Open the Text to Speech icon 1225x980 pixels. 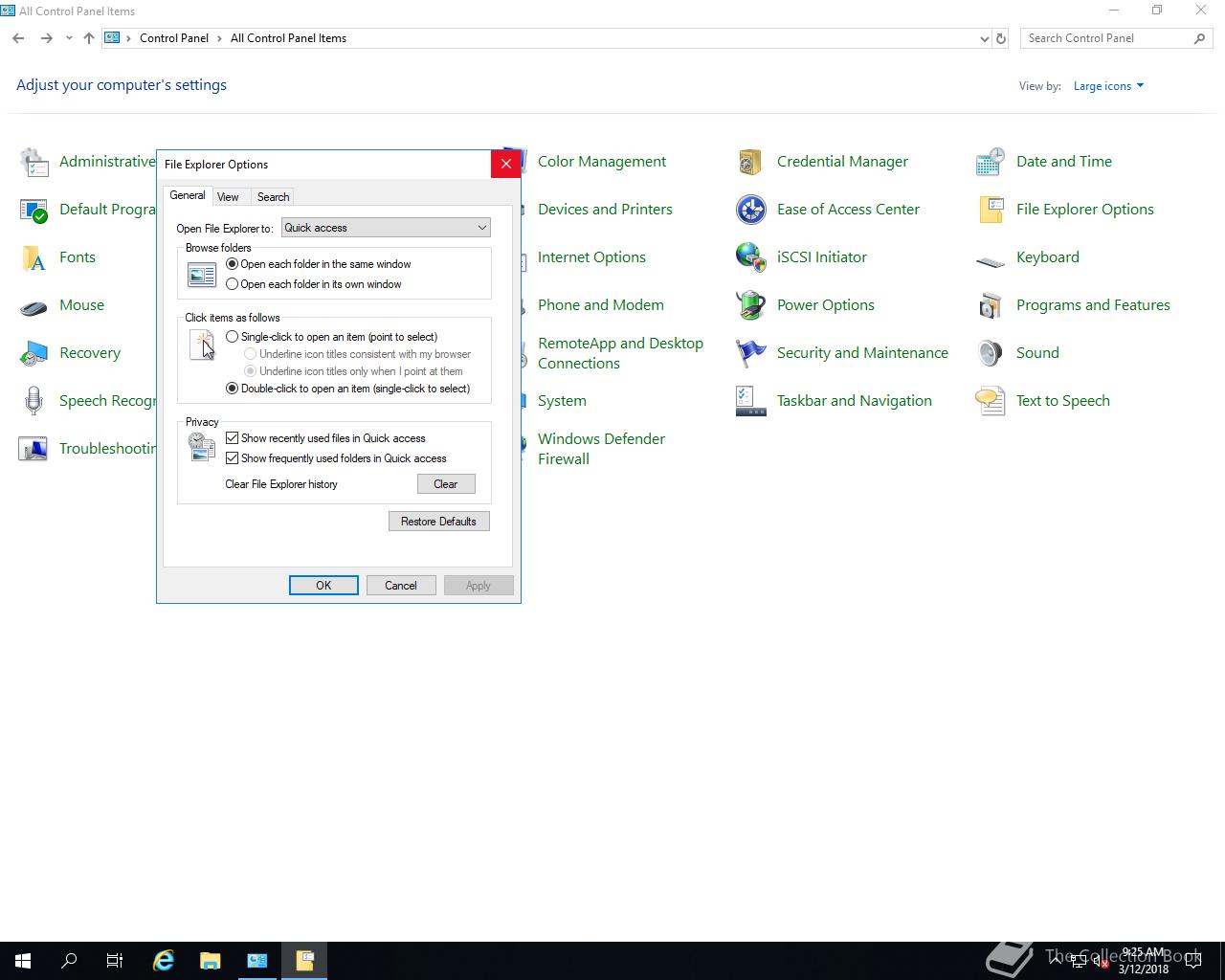[991, 401]
